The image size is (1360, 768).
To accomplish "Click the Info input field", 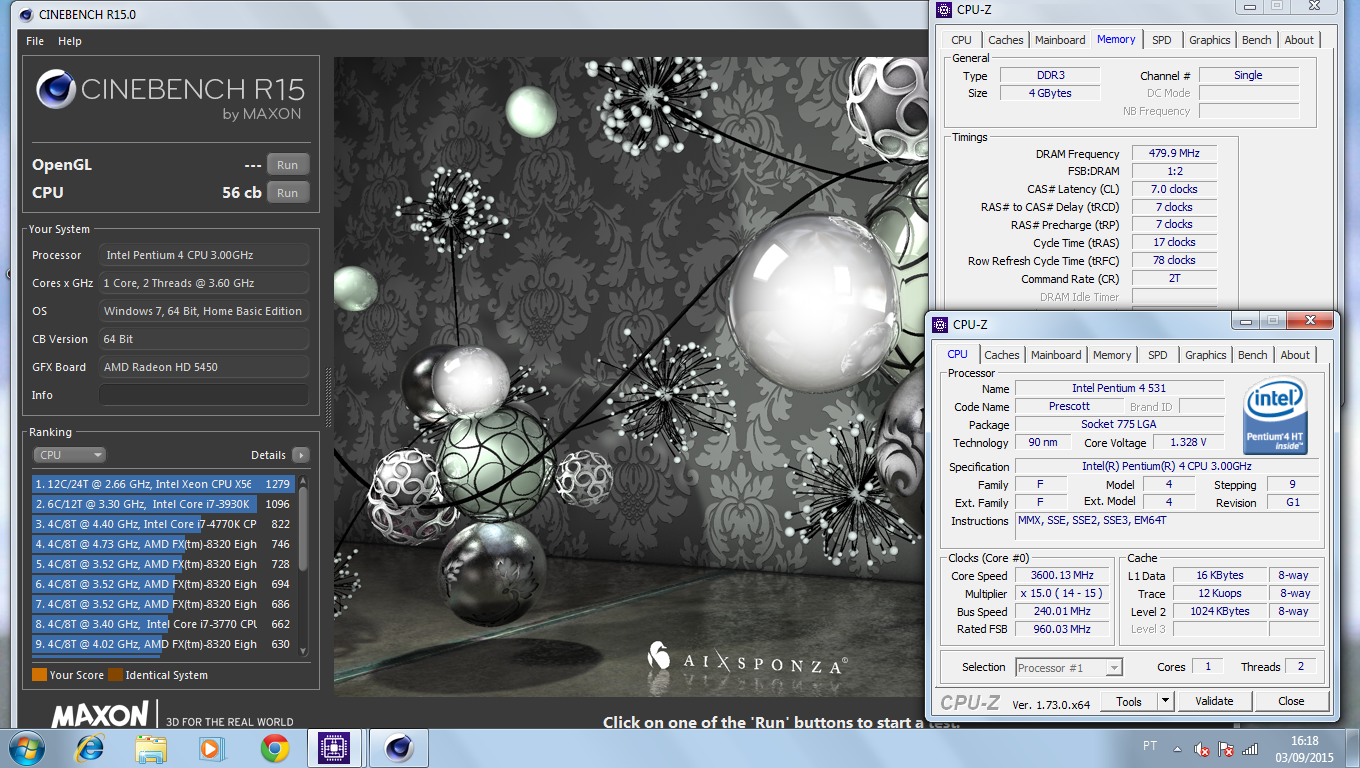I will (x=203, y=395).
